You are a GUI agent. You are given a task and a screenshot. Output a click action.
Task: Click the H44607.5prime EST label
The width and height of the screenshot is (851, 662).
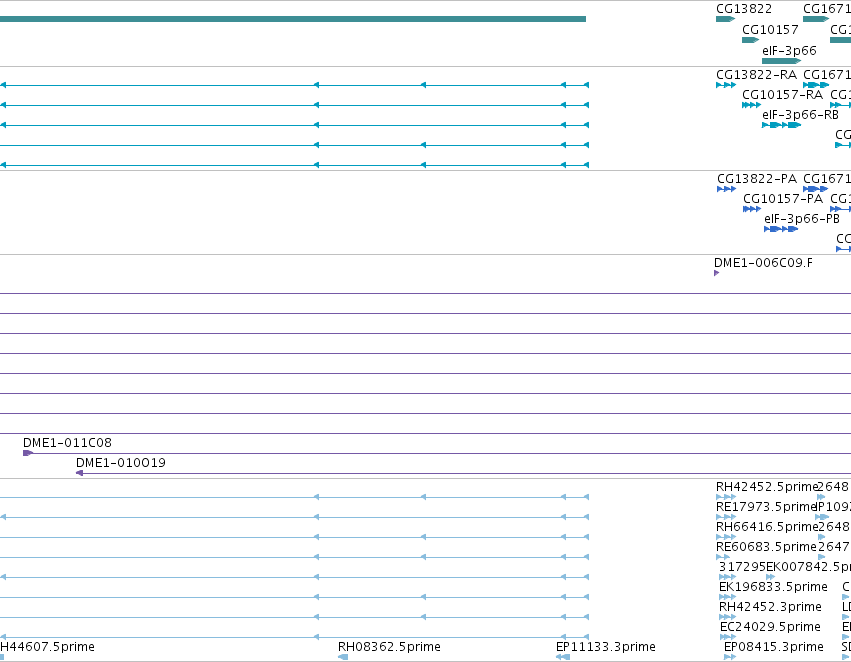click(x=47, y=647)
